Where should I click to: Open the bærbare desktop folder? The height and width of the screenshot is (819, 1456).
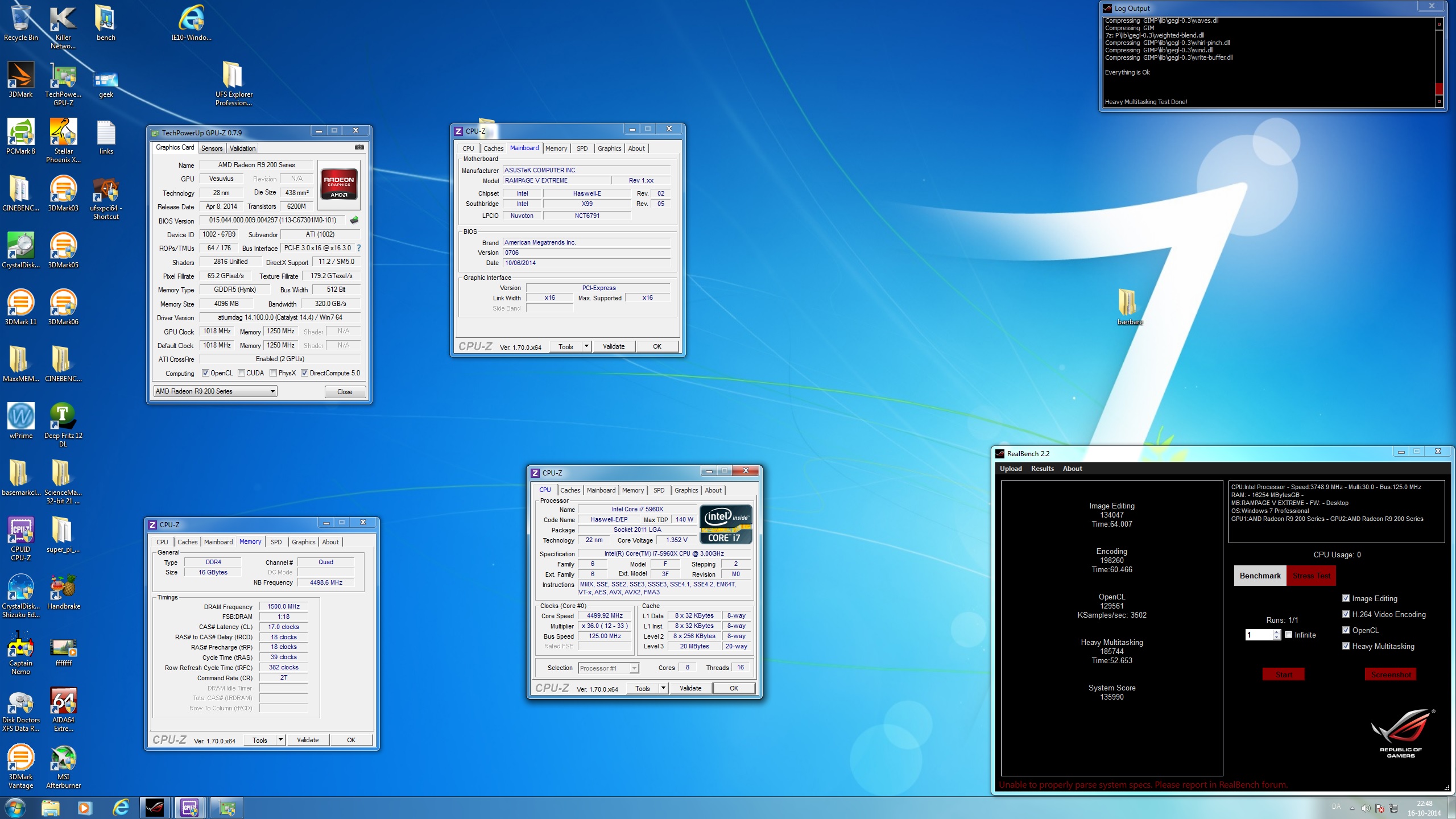[1129, 307]
